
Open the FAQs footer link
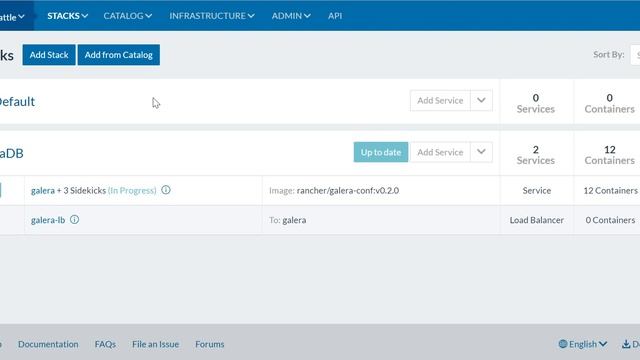click(105, 344)
